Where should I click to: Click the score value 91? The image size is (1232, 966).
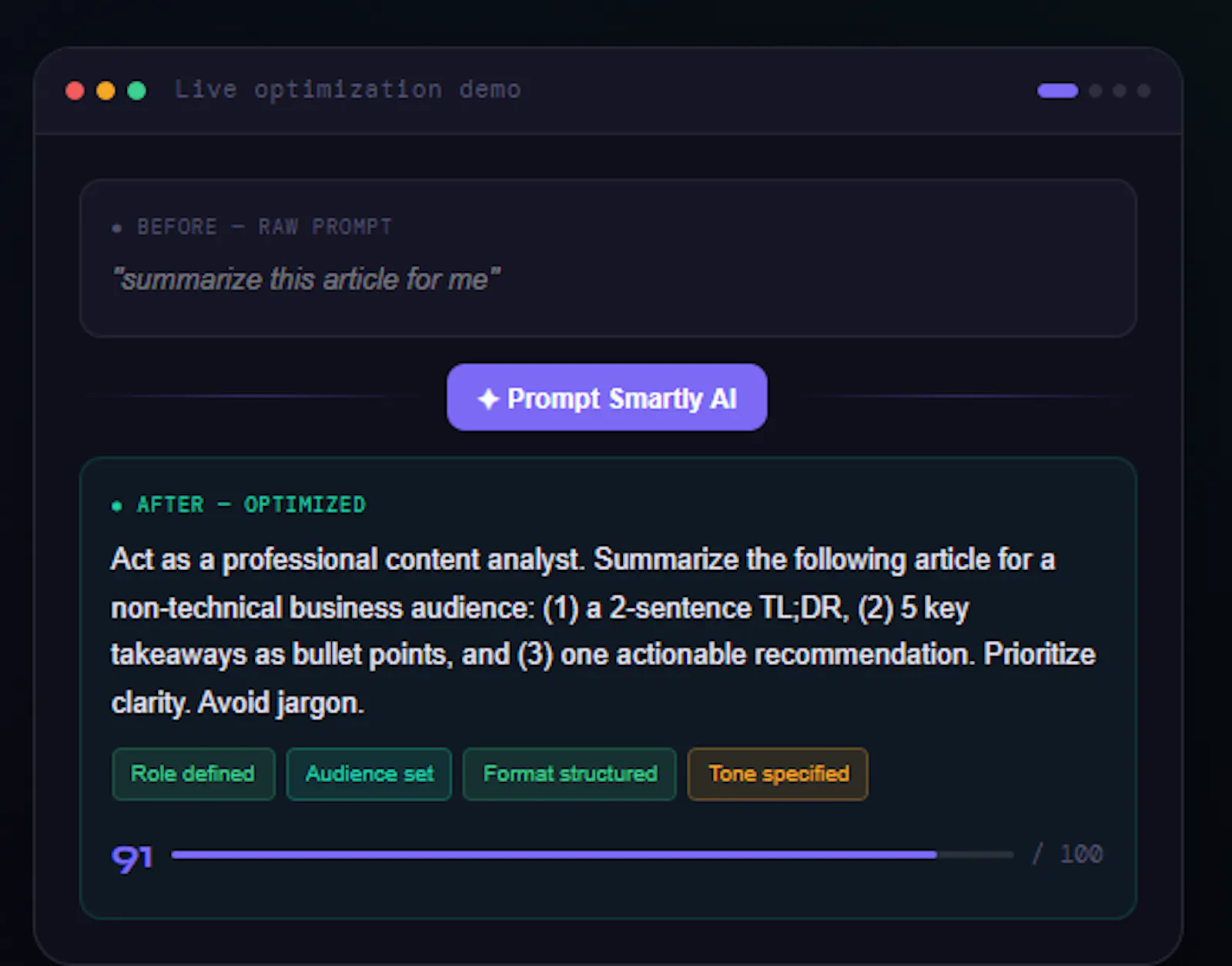click(x=132, y=857)
